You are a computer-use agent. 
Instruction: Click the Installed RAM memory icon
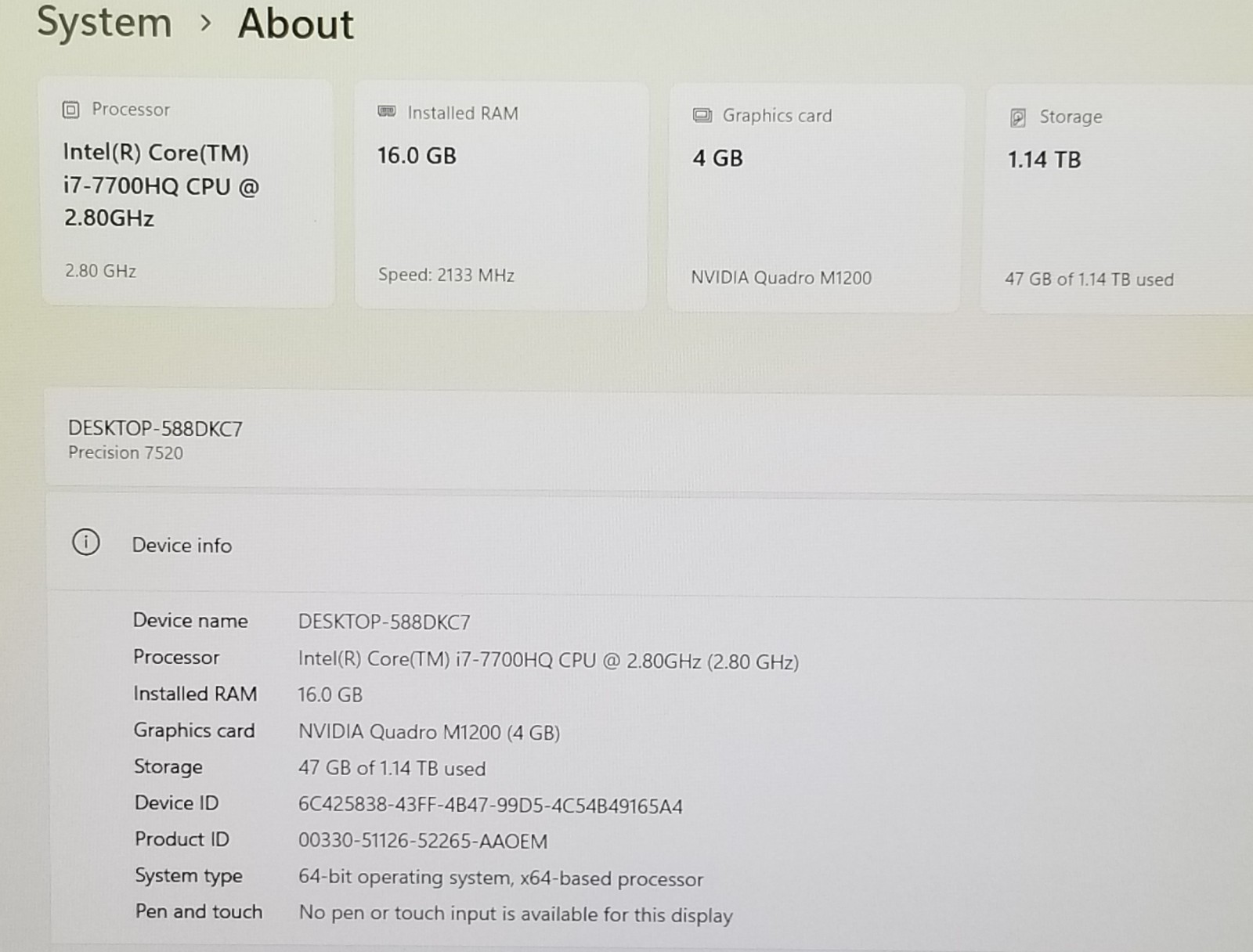coord(387,112)
